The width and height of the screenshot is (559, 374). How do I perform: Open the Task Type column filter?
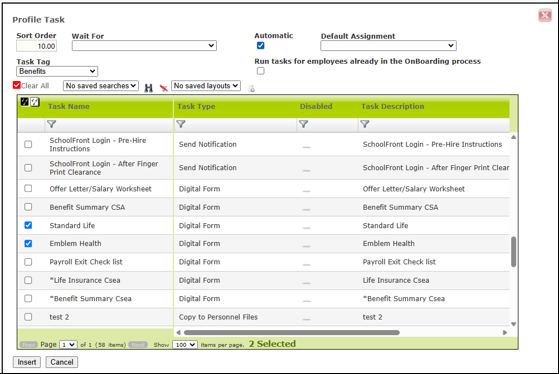(x=181, y=124)
